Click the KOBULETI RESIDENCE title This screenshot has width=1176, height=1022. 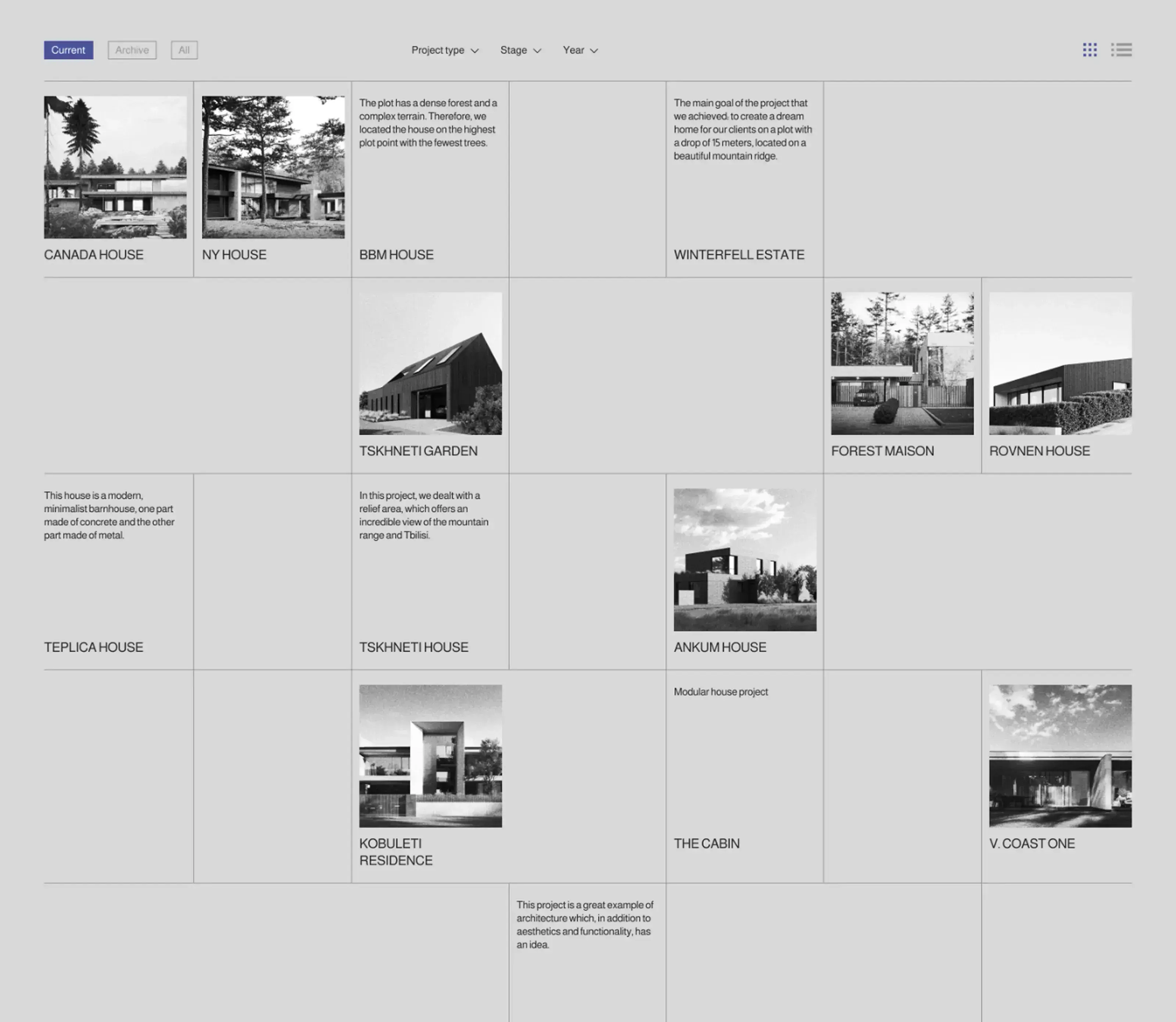pyautogui.click(x=395, y=852)
